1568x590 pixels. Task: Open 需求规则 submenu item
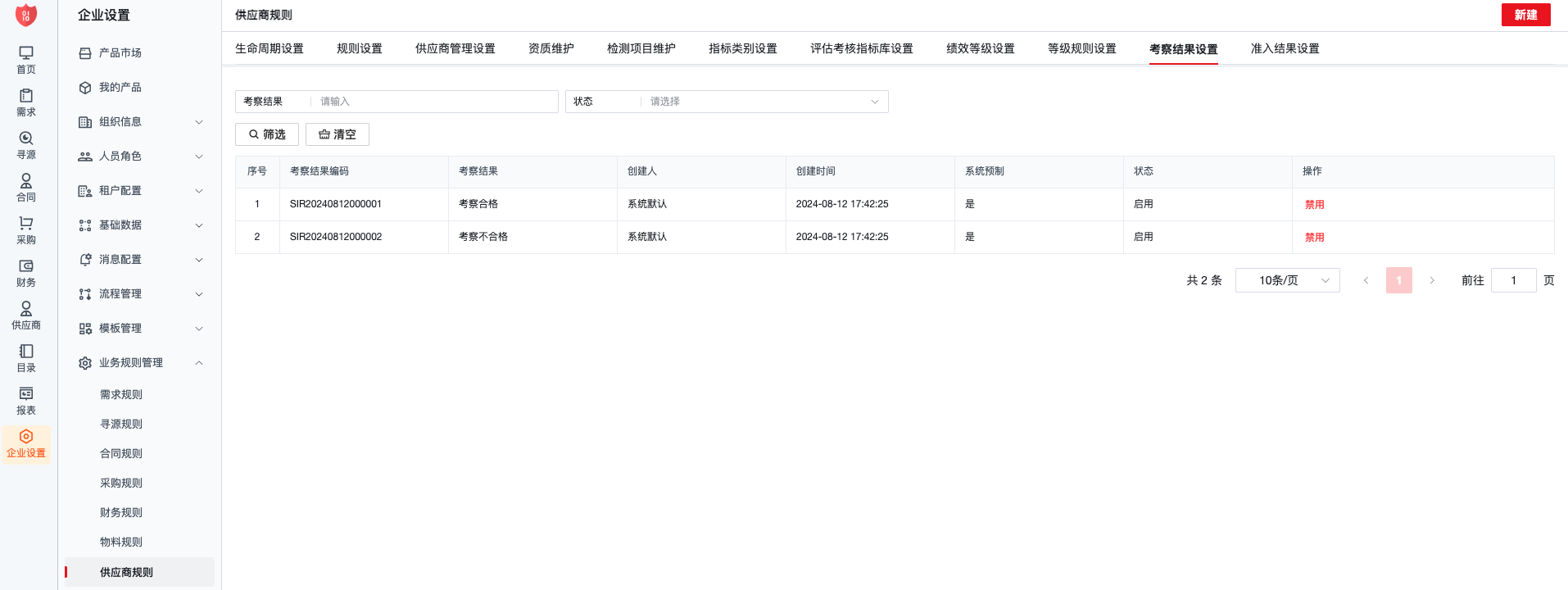click(121, 395)
